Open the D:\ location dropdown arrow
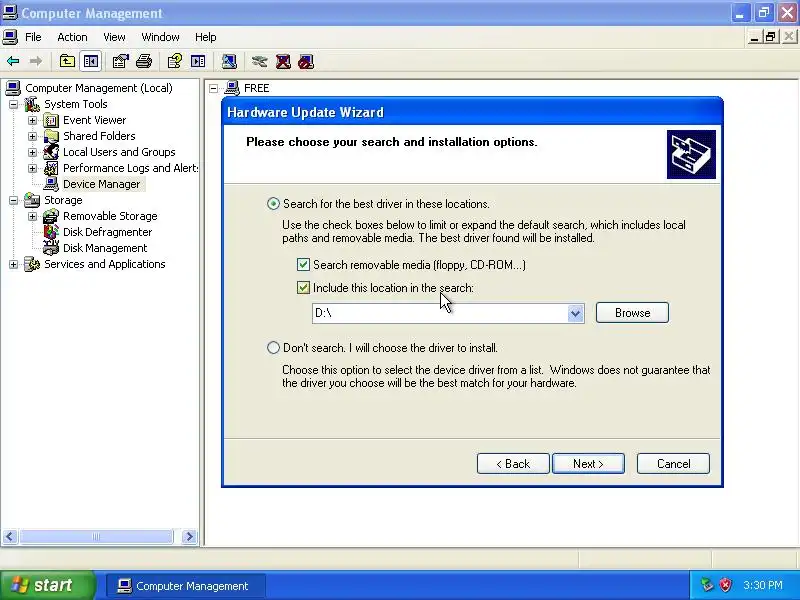 click(576, 313)
